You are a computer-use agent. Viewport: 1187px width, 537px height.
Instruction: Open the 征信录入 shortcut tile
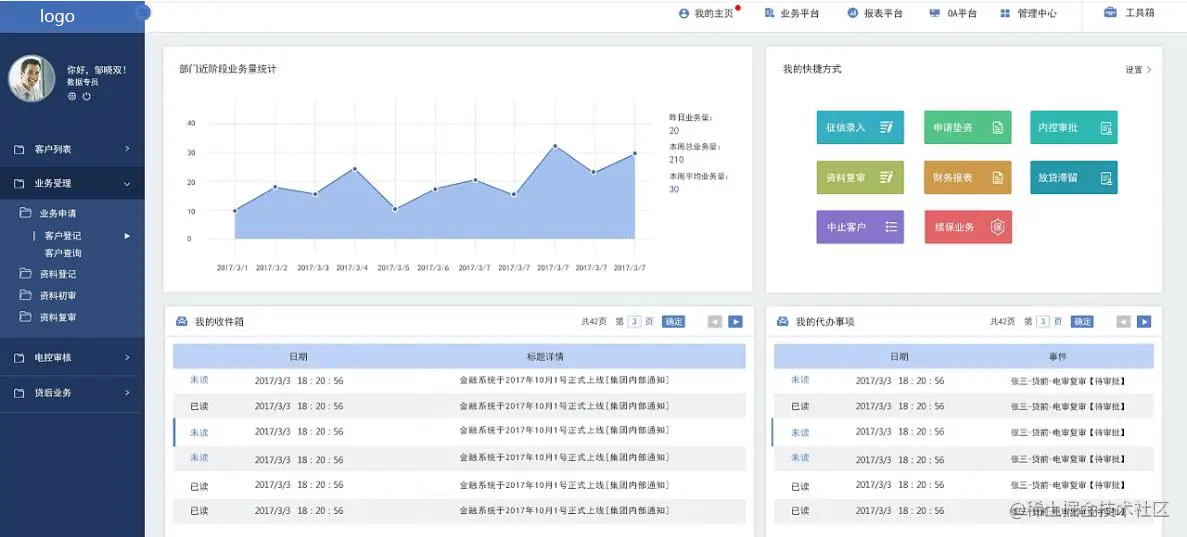(x=860, y=127)
